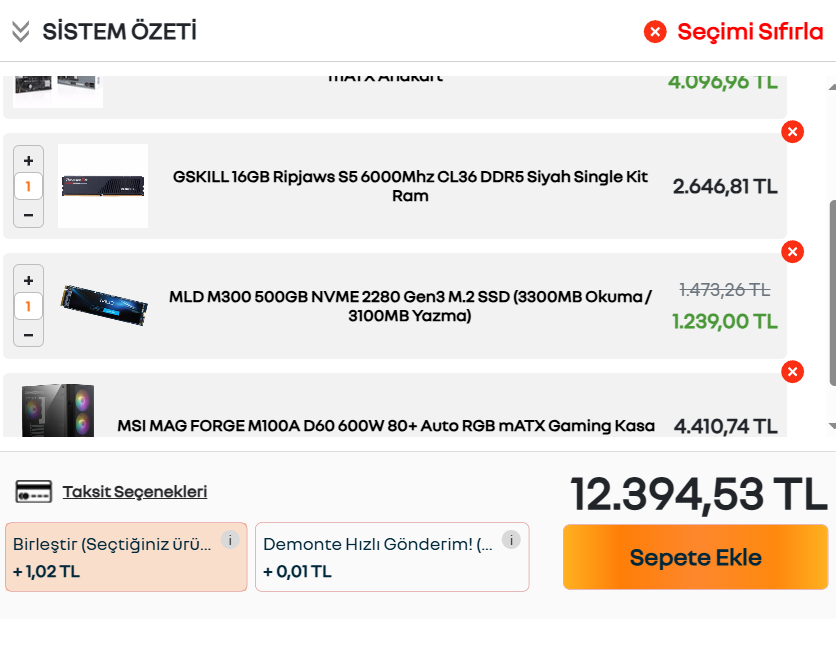
Task: Remove the MSI MAG FORGE case item
Action: (792, 372)
